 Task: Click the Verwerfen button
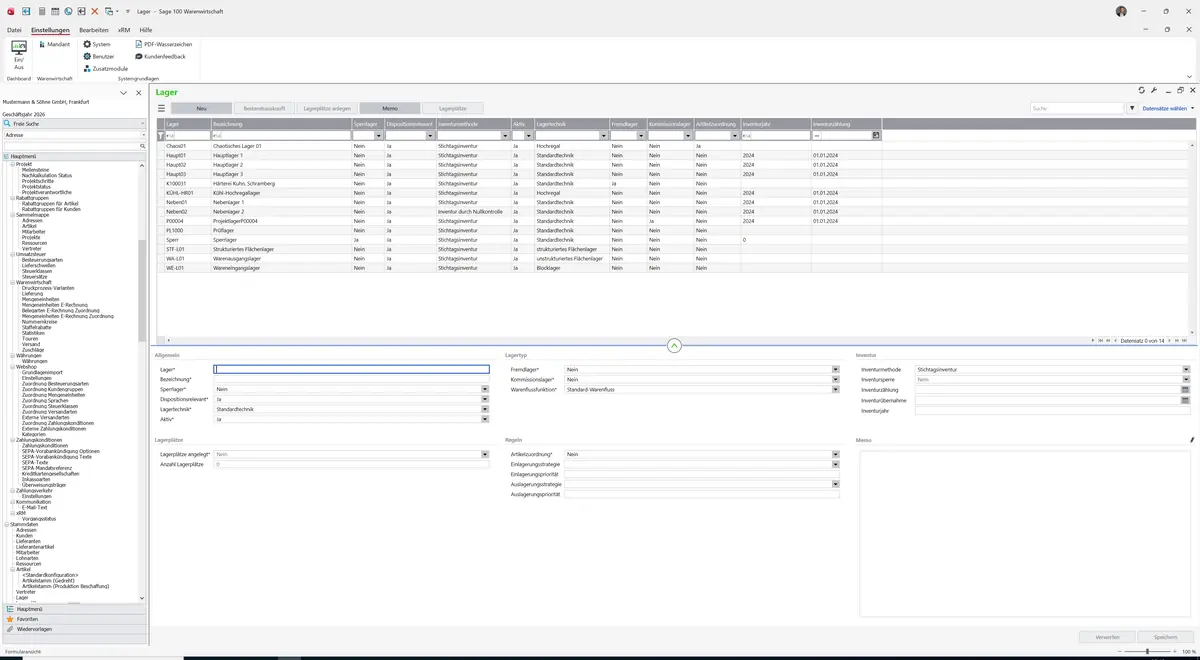[1108, 637]
